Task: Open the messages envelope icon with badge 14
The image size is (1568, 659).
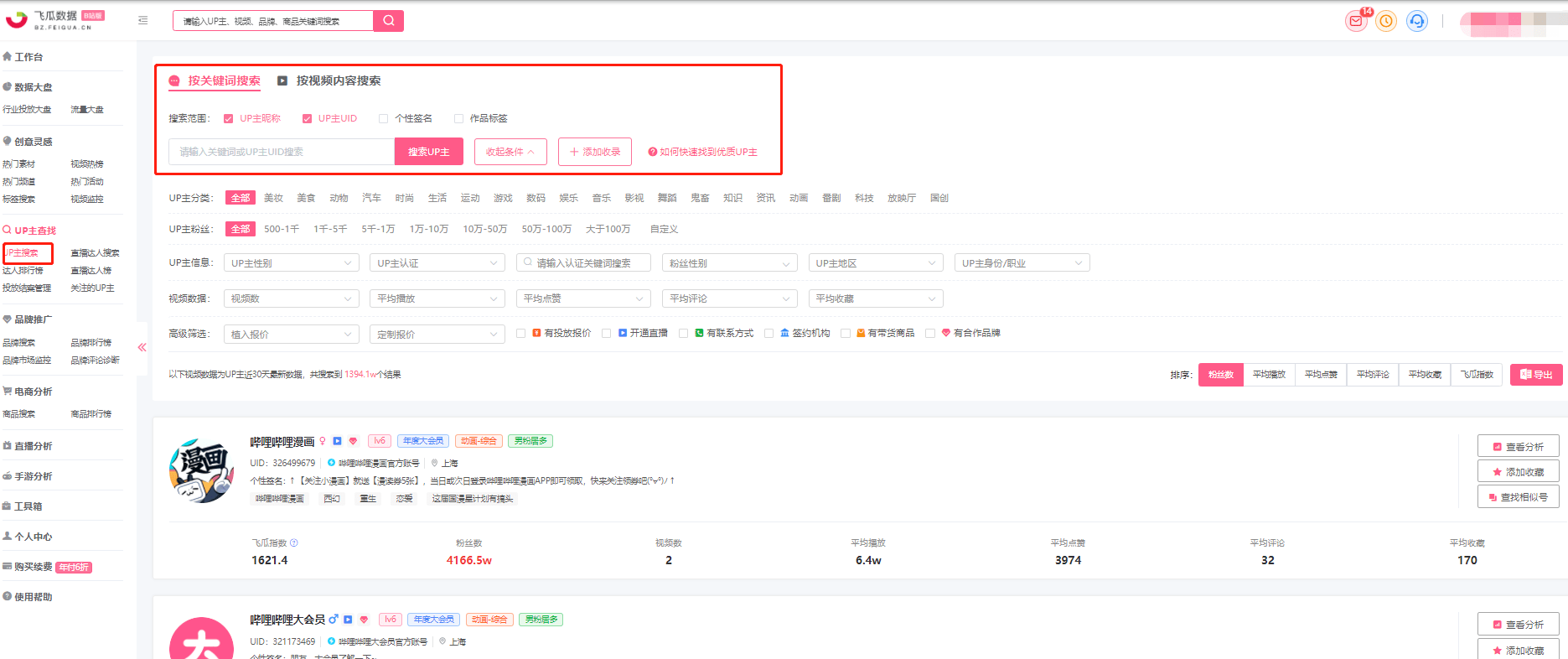Action: pyautogui.click(x=1356, y=21)
